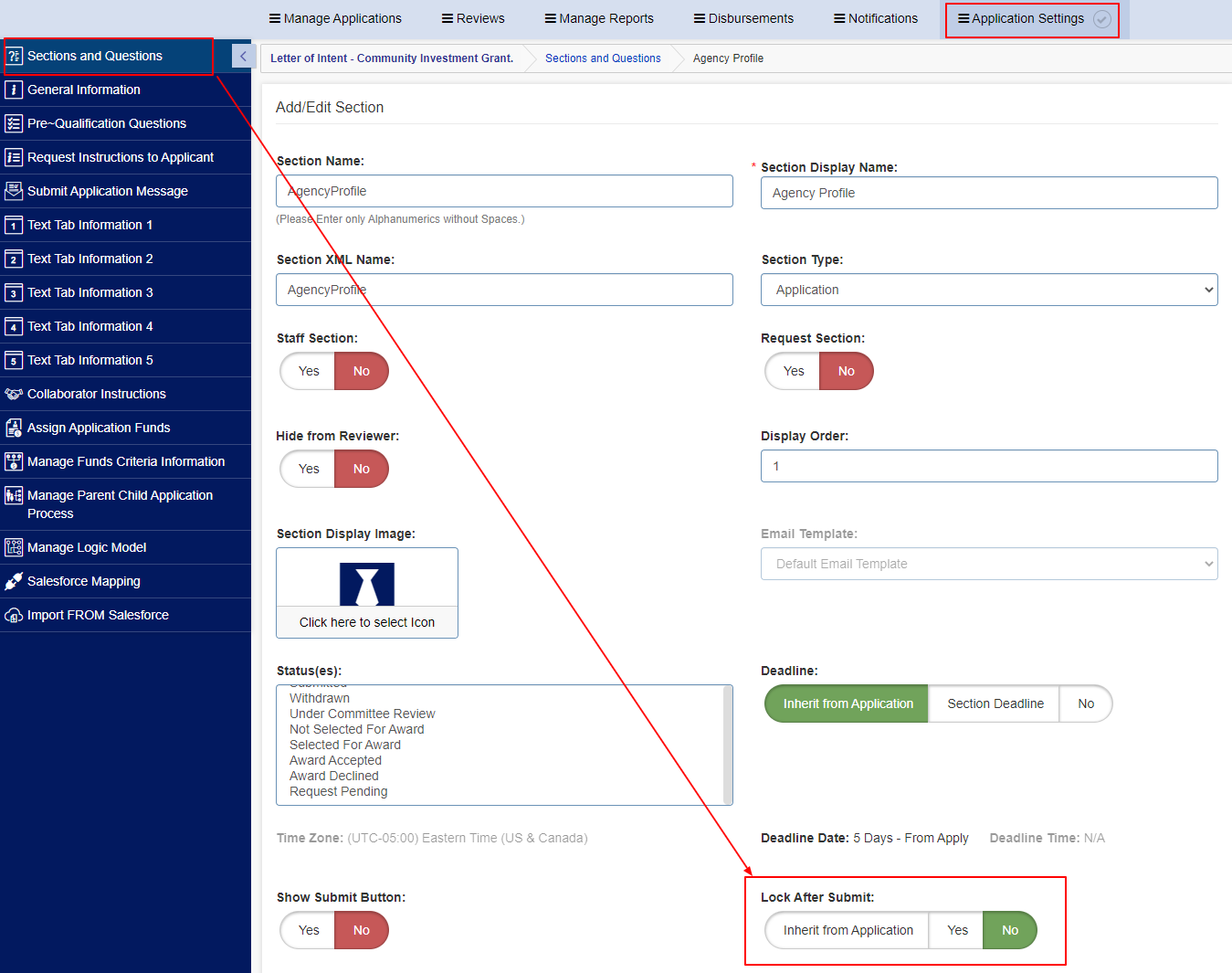1232x973 pixels.
Task: Collapse the sidebar with the chevron arrow
Action: [x=242, y=57]
